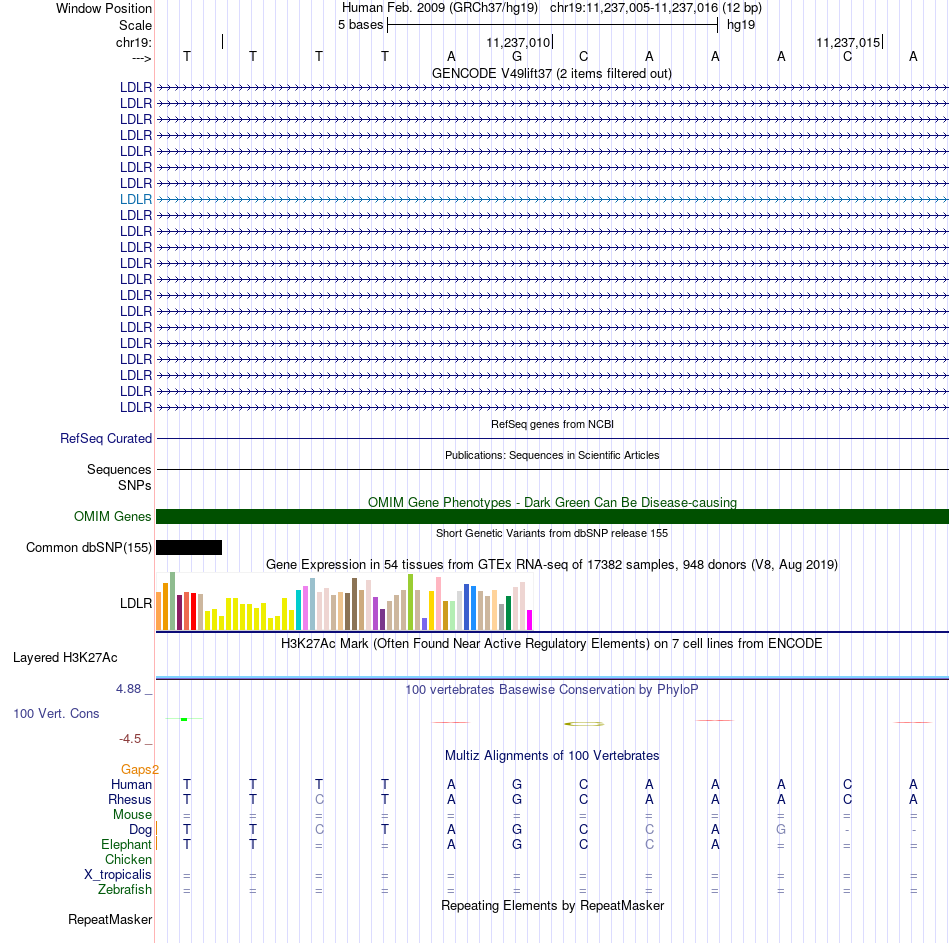The height and width of the screenshot is (943, 950).
Task: Click the magenta bar ending GTEx chart
Action: [530, 620]
